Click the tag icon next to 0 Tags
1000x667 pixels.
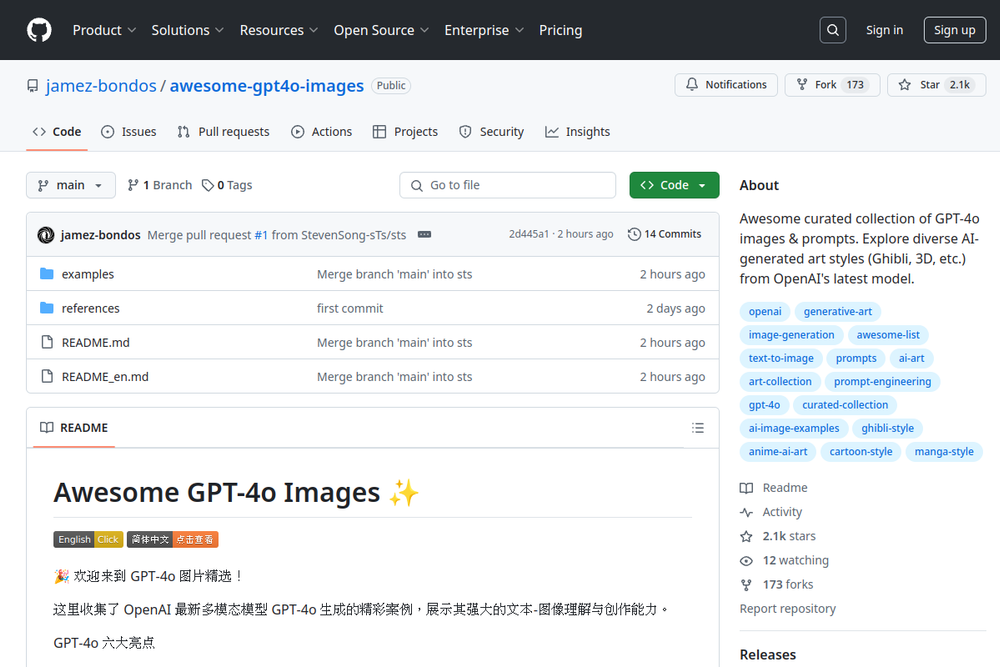point(207,185)
